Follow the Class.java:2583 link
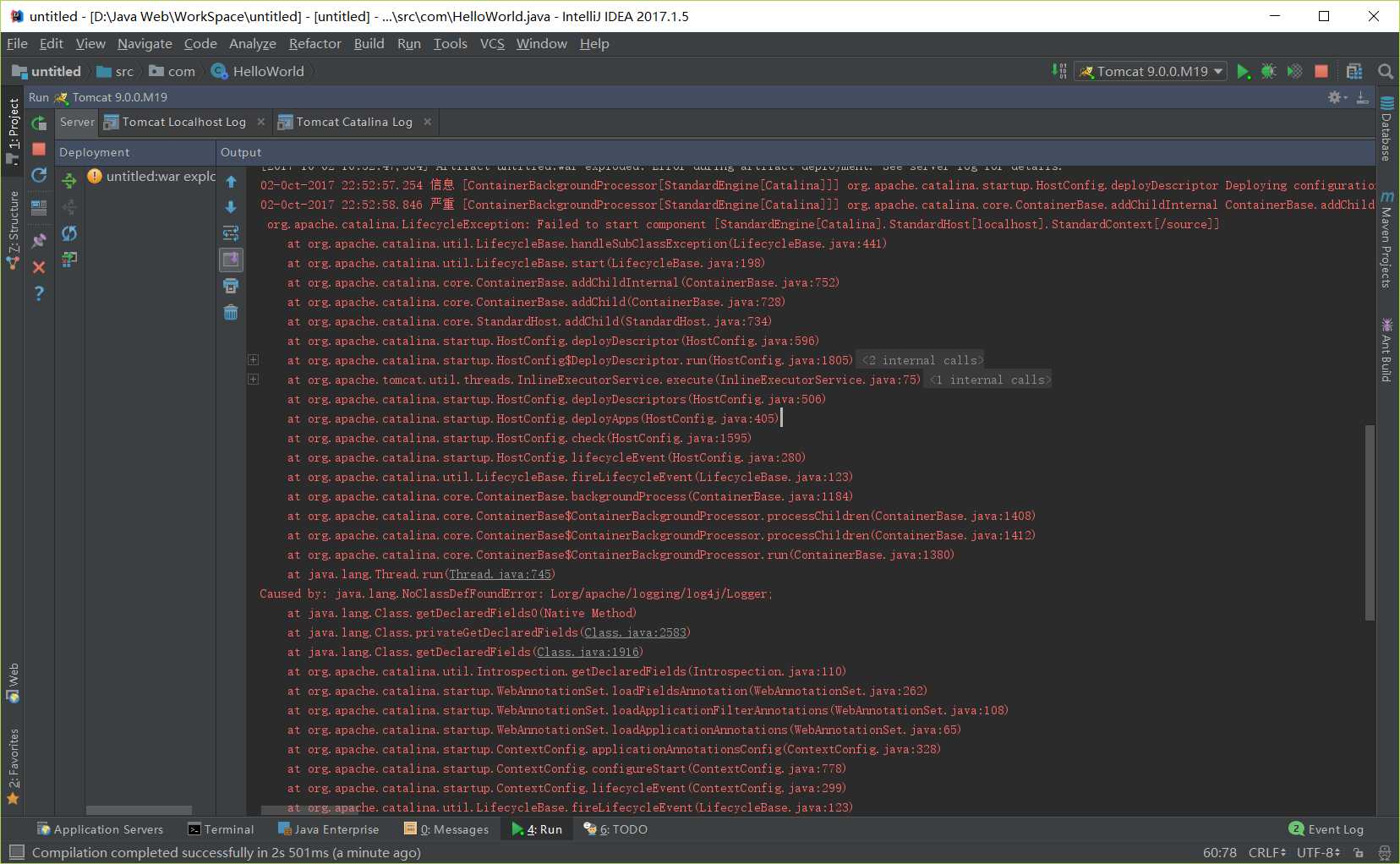Viewport: 1400px width, 864px height. [636, 633]
